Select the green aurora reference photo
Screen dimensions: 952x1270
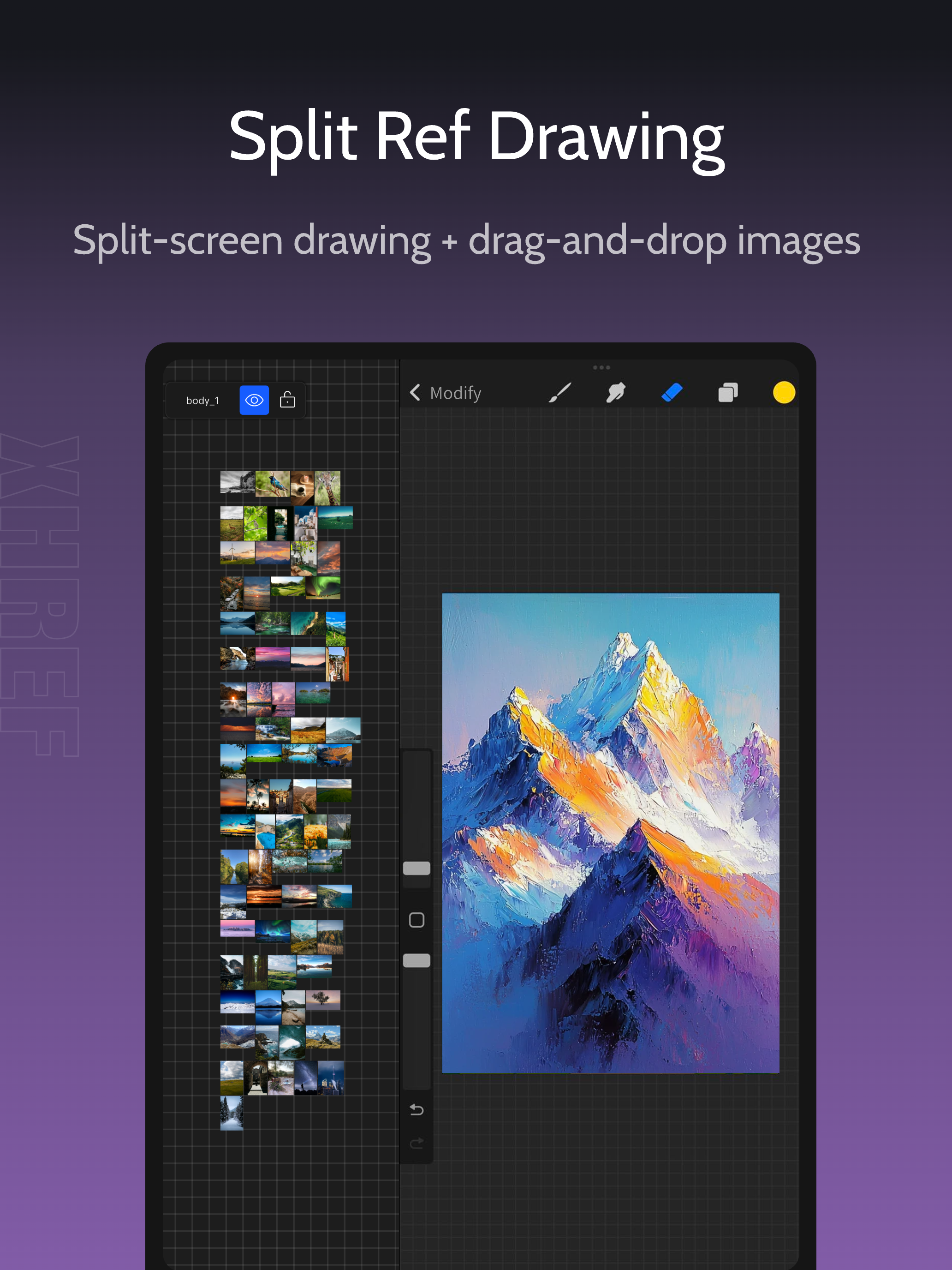pyautogui.click(x=323, y=588)
